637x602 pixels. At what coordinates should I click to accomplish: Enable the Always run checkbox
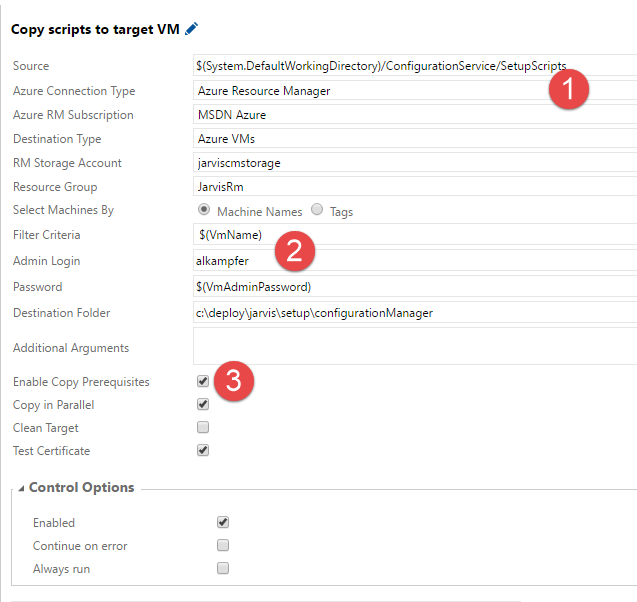pyautogui.click(x=223, y=568)
